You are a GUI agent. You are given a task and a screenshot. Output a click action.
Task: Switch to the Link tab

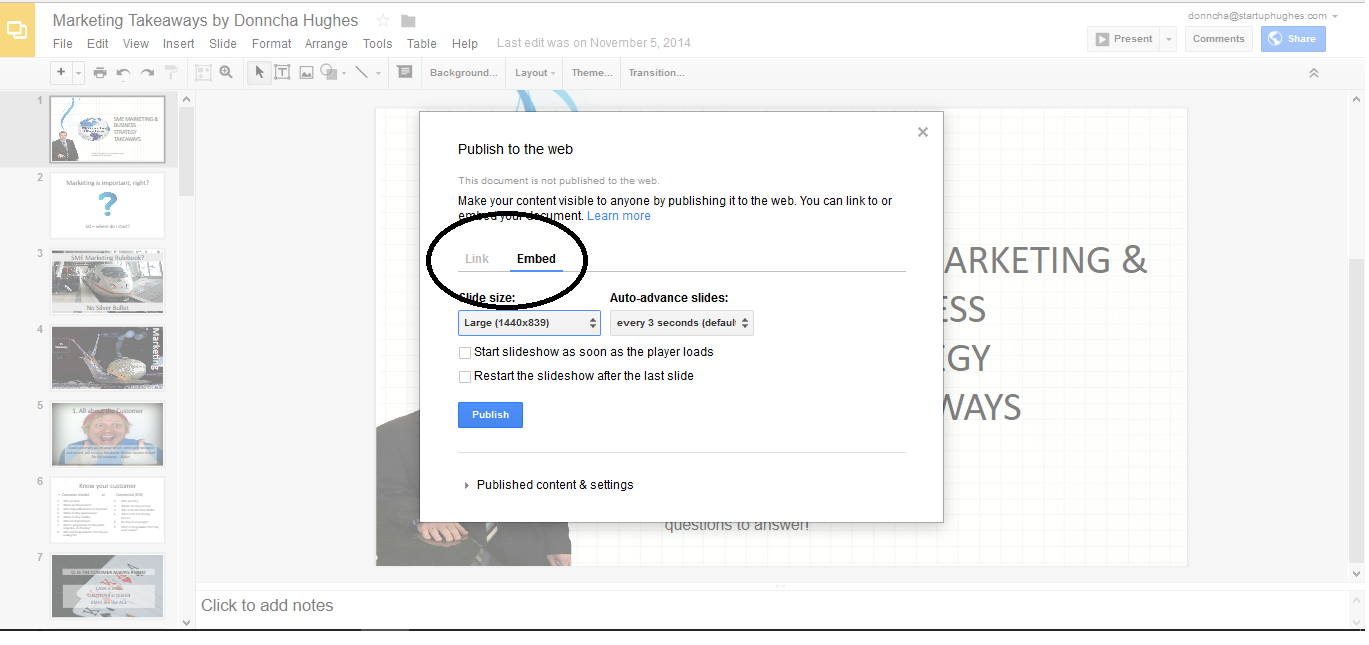click(477, 259)
